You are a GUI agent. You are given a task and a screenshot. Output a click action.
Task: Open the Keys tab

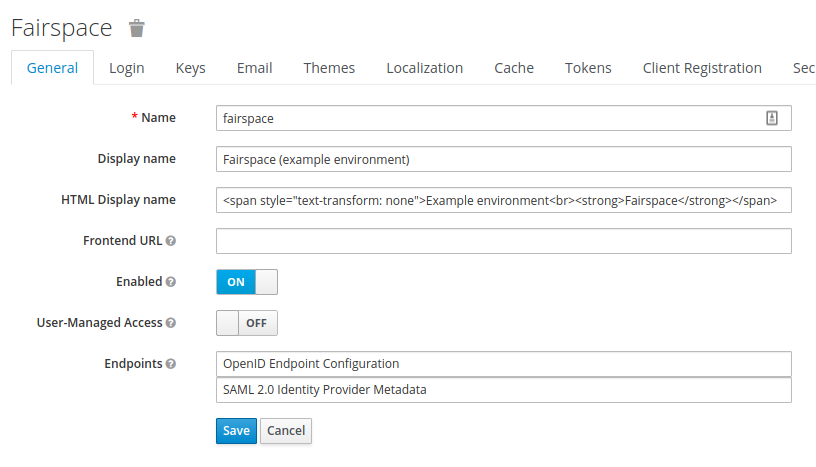(190, 68)
